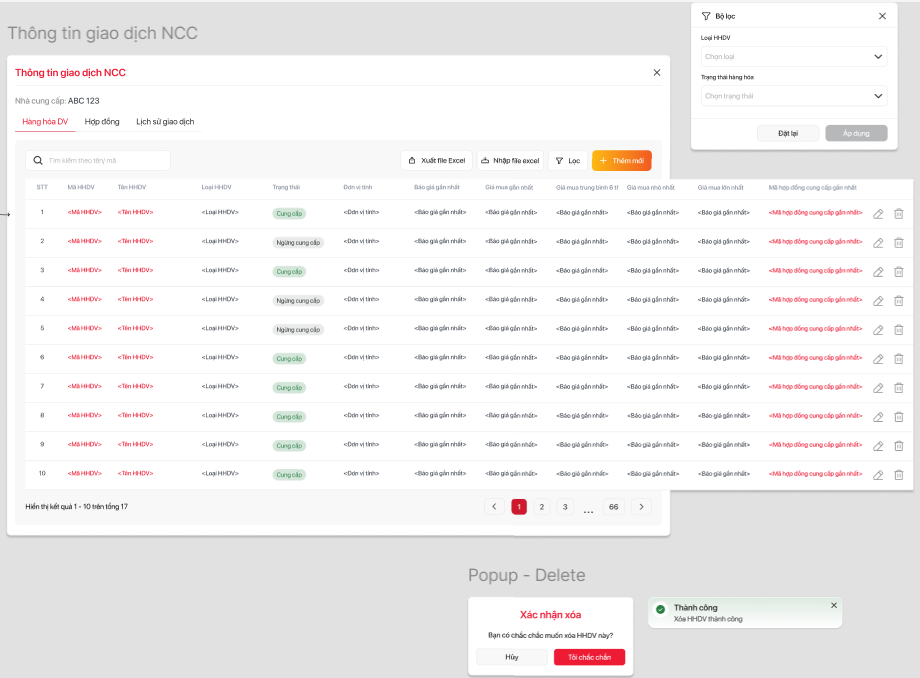Select the Lịch sử giao dịch tab

[165, 122]
